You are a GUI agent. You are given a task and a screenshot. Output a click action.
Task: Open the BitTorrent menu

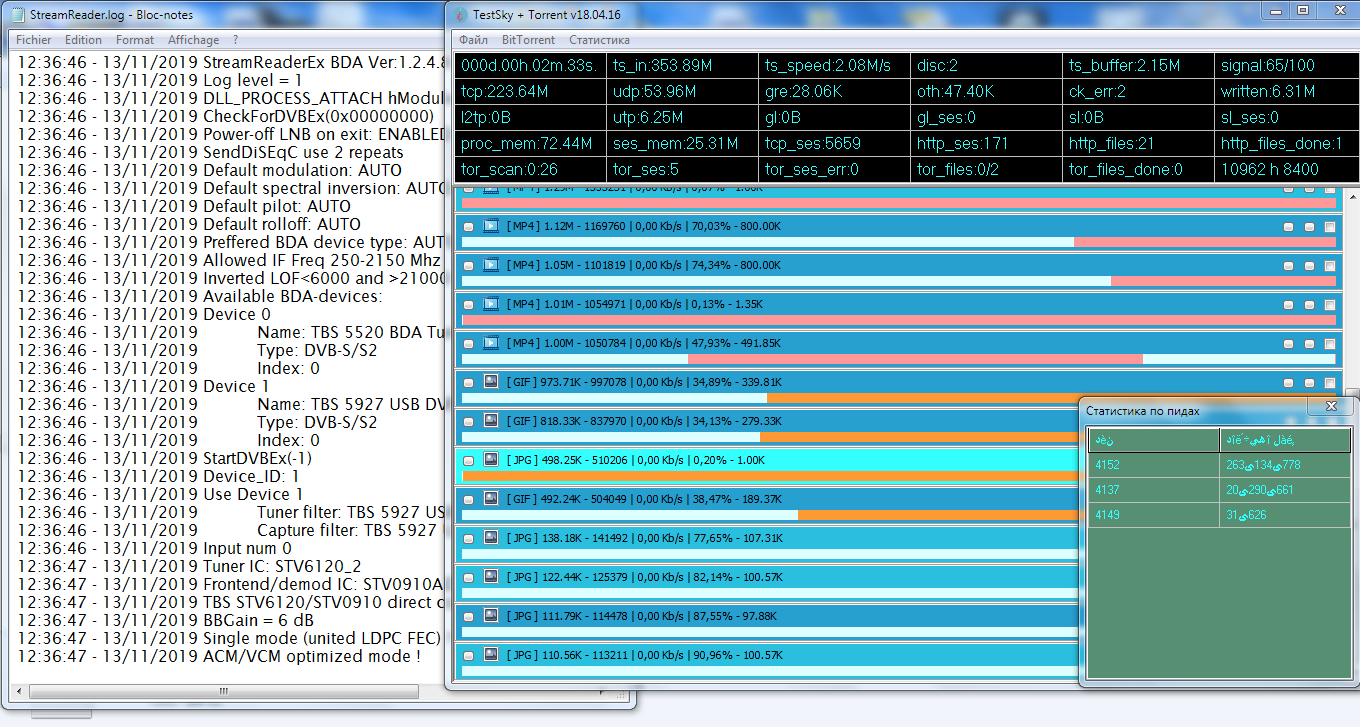tap(528, 40)
